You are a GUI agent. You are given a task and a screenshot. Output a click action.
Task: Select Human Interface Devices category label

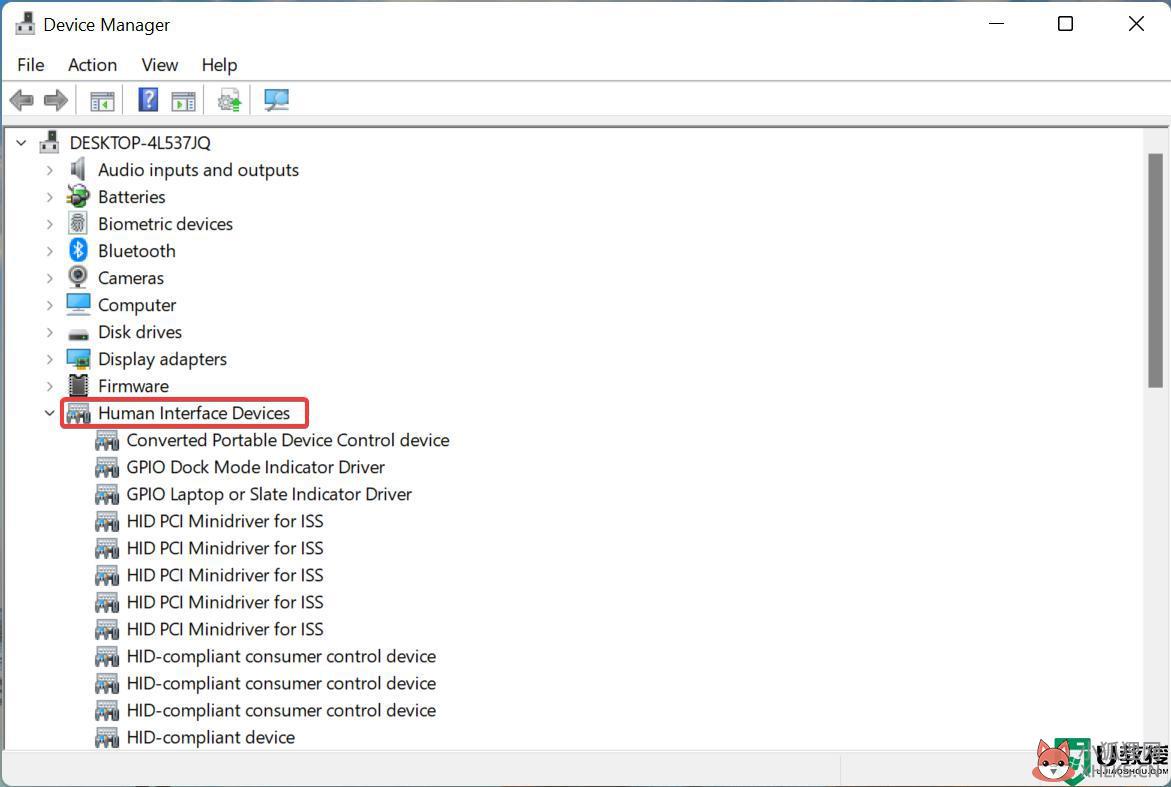[x=193, y=413]
